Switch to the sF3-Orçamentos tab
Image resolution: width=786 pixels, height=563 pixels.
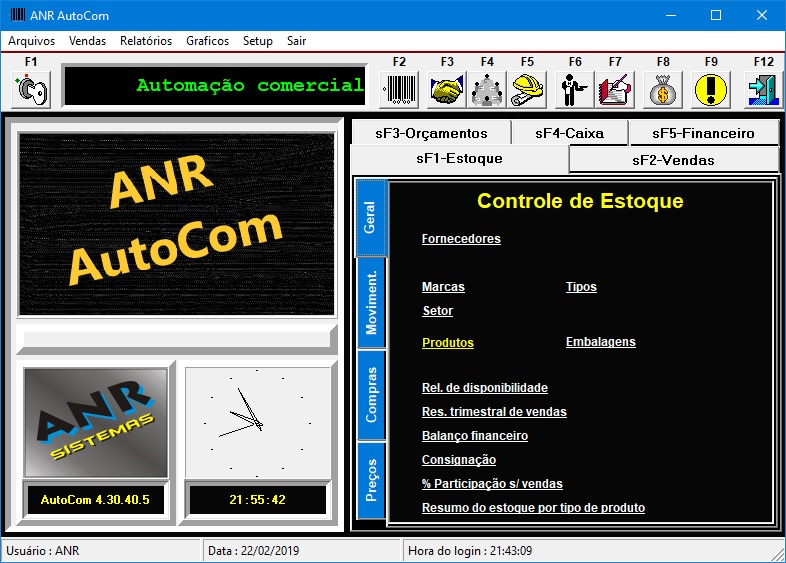coord(431,133)
